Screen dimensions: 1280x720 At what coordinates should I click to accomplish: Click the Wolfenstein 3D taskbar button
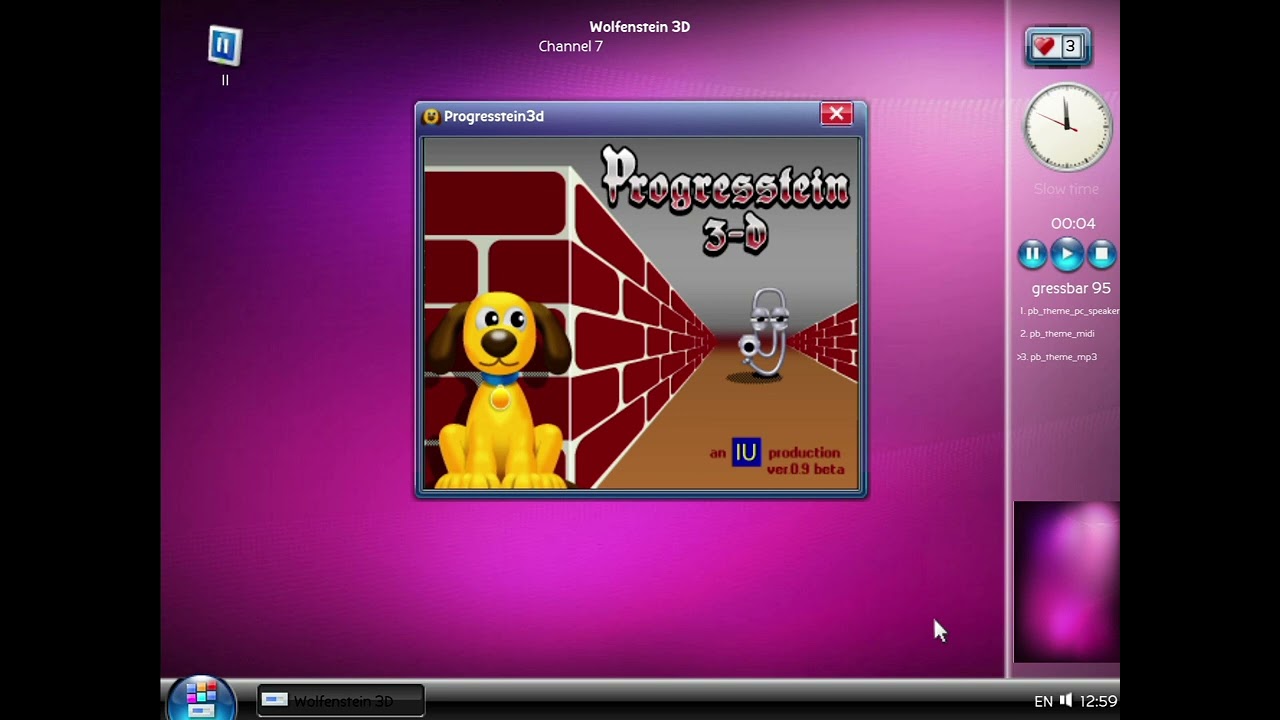pyautogui.click(x=341, y=701)
